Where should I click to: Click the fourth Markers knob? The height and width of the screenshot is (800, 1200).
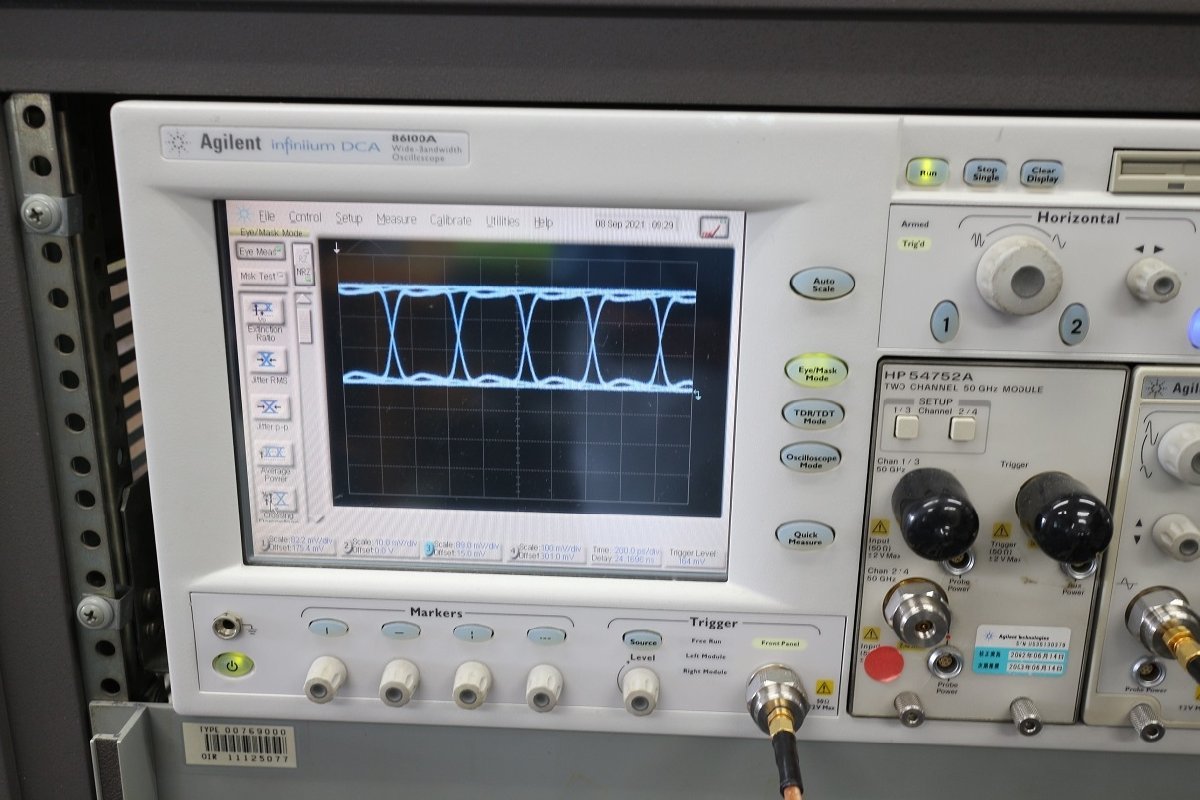pos(544,687)
